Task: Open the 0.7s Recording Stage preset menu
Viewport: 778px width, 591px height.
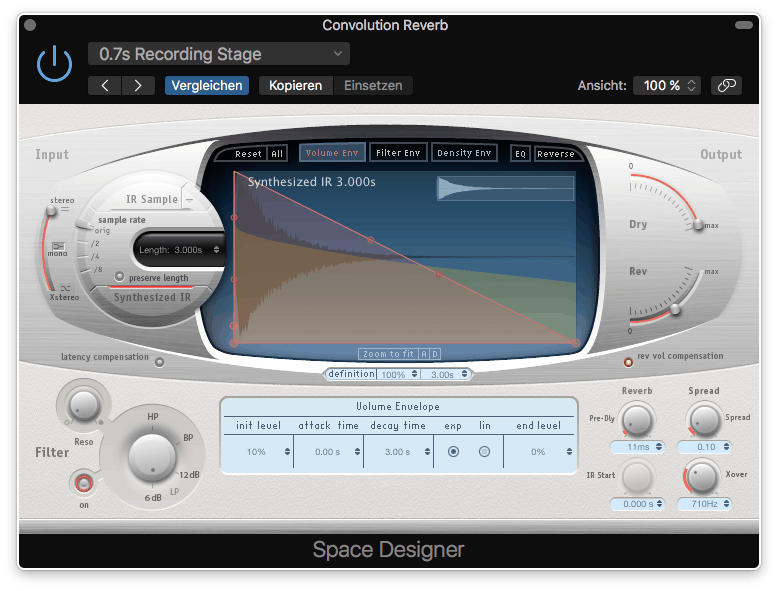Action: coord(219,54)
